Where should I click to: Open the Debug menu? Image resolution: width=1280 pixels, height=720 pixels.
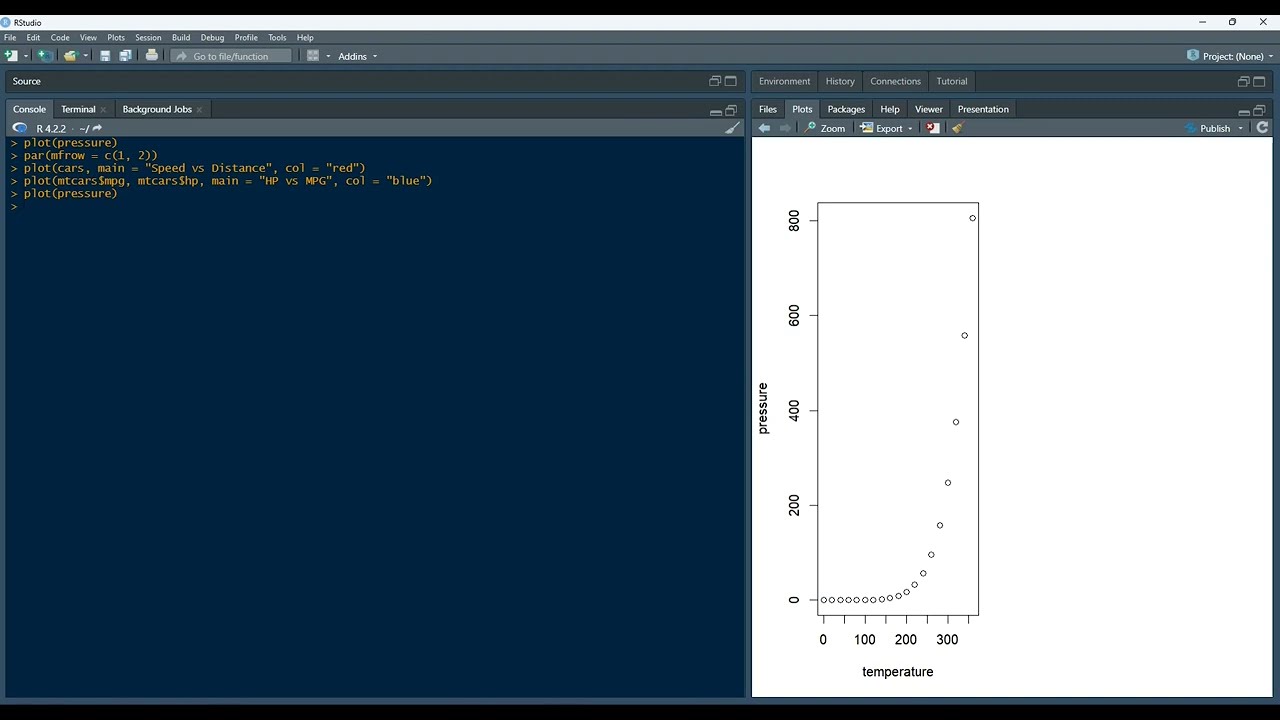(x=212, y=37)
